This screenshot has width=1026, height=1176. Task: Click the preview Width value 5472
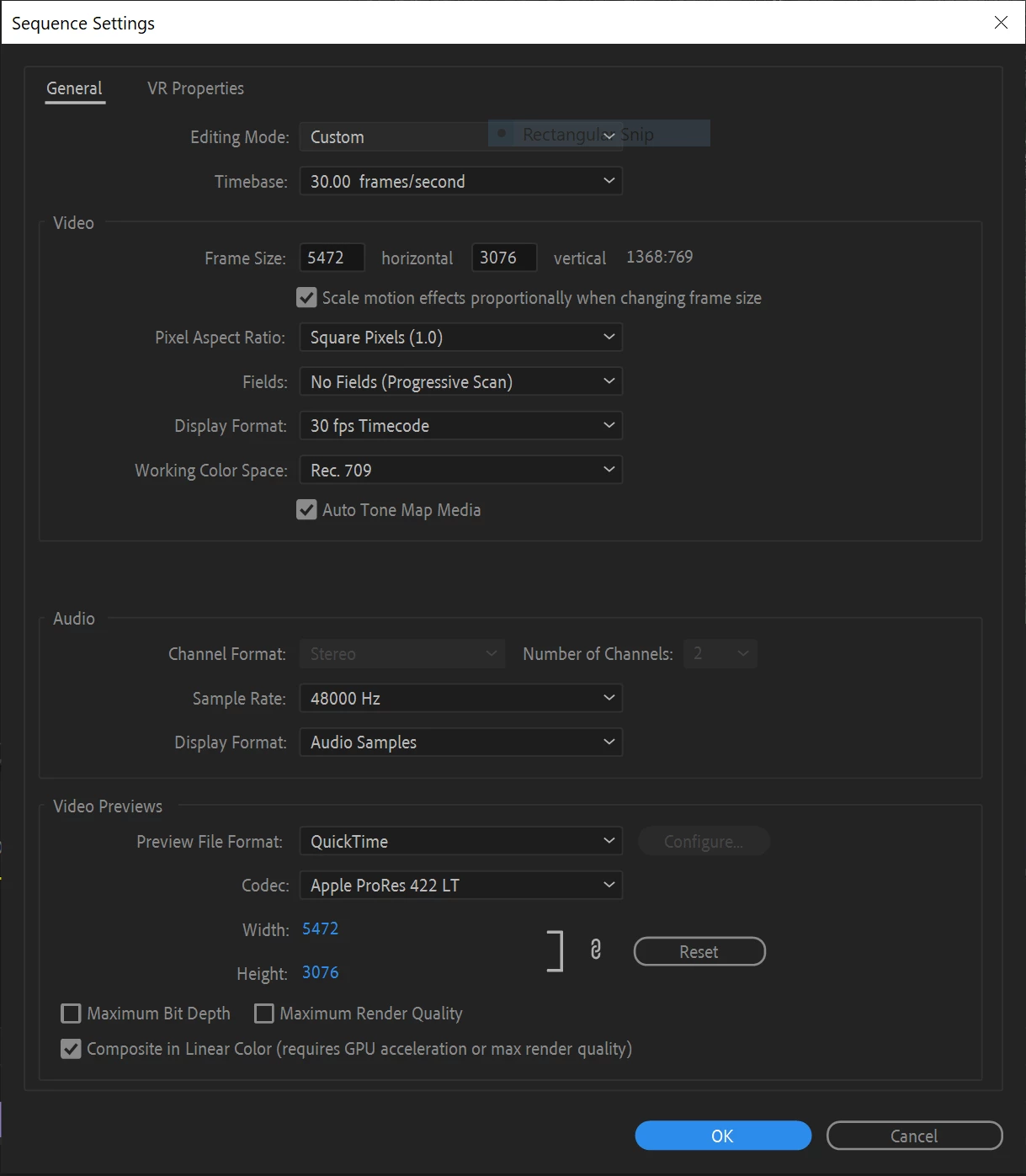click(320, 929)
